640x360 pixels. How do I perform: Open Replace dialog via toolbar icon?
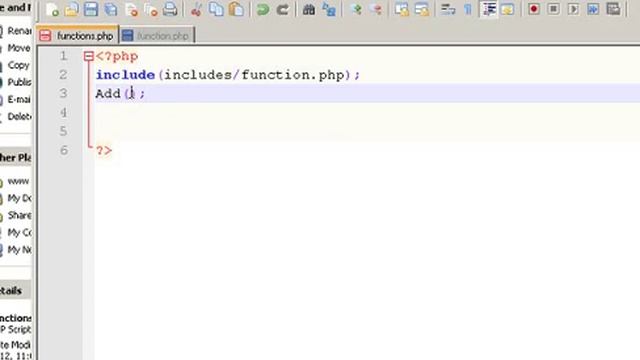[x=329, y=9]
